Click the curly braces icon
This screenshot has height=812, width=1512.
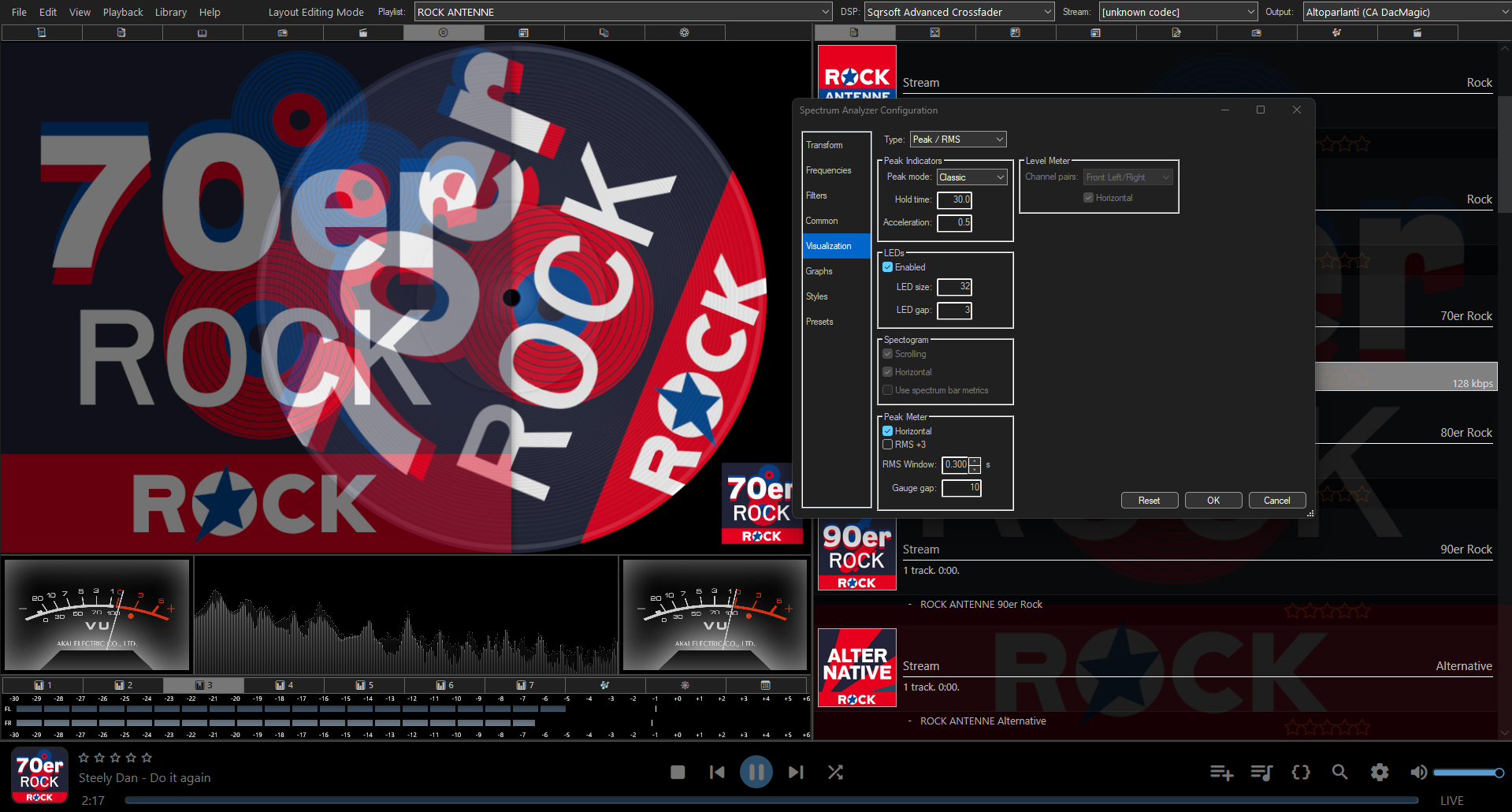(1301, 773)
